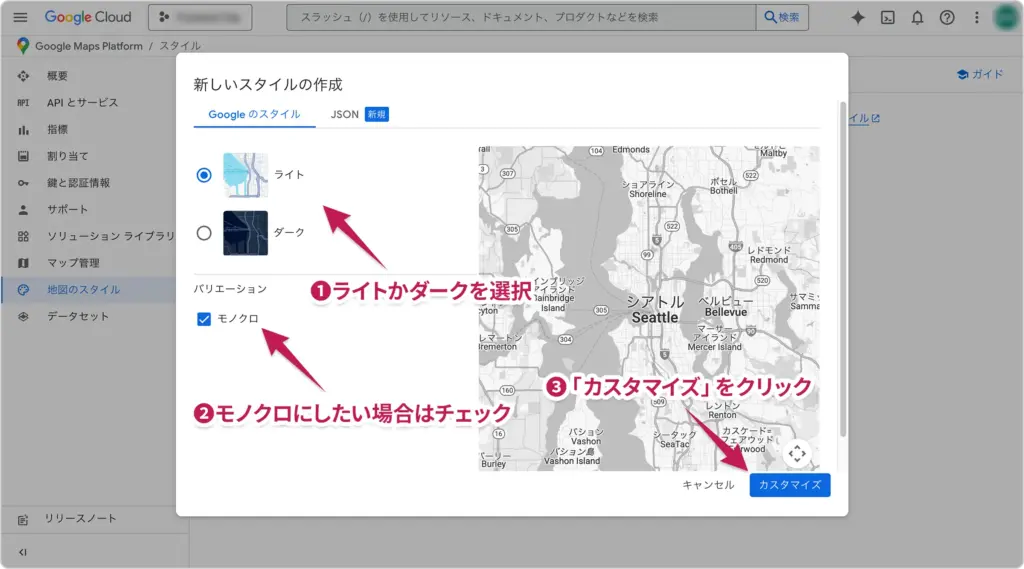Click the search input field

(x=521, y=18)
